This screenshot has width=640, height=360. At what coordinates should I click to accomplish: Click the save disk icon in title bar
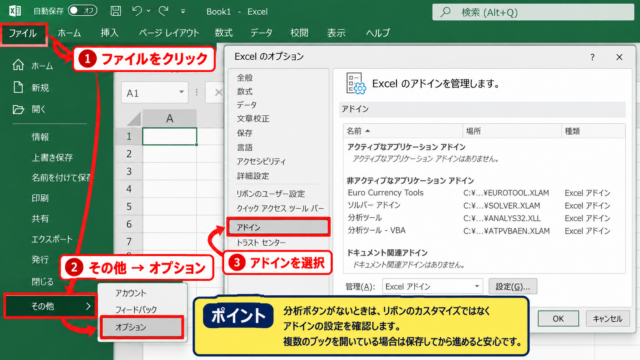click(x=116, y=11)
